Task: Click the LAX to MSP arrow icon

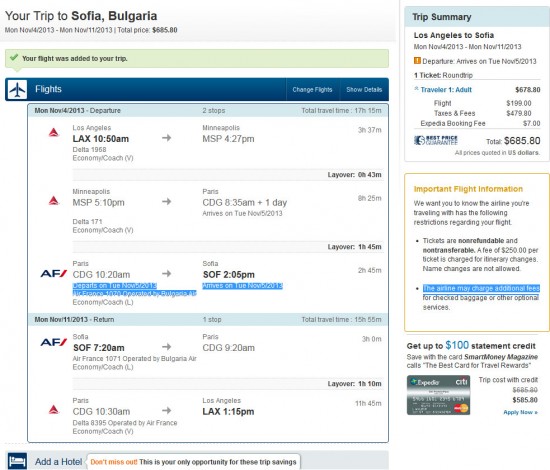Action: tap(167, 138)
